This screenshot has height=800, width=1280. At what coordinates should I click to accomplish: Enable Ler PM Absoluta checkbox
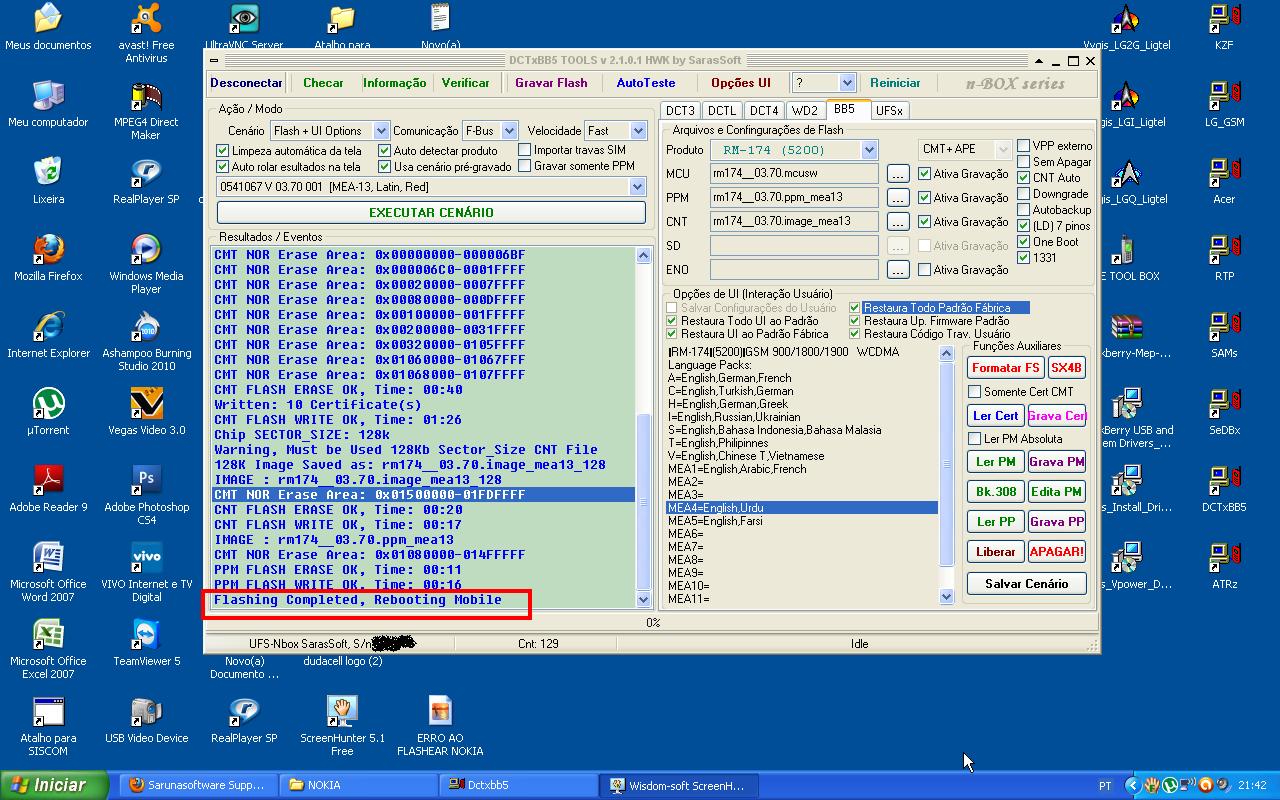[974, 439]
